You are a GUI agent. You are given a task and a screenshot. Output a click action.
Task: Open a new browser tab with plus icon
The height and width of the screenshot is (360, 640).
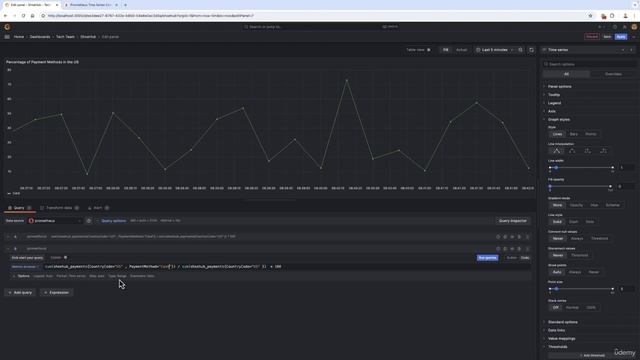coord(125,5)
